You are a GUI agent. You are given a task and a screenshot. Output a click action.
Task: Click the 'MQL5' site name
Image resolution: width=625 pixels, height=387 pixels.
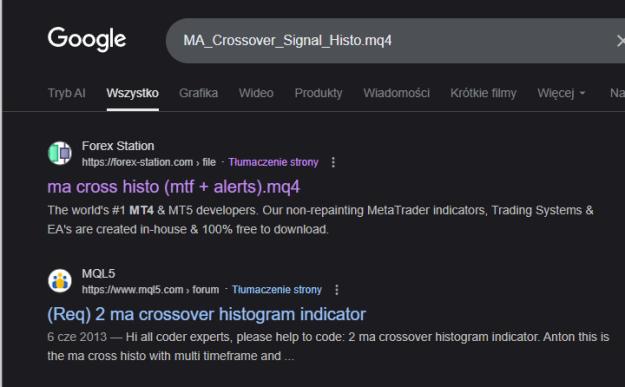click(x=98, y=273)
